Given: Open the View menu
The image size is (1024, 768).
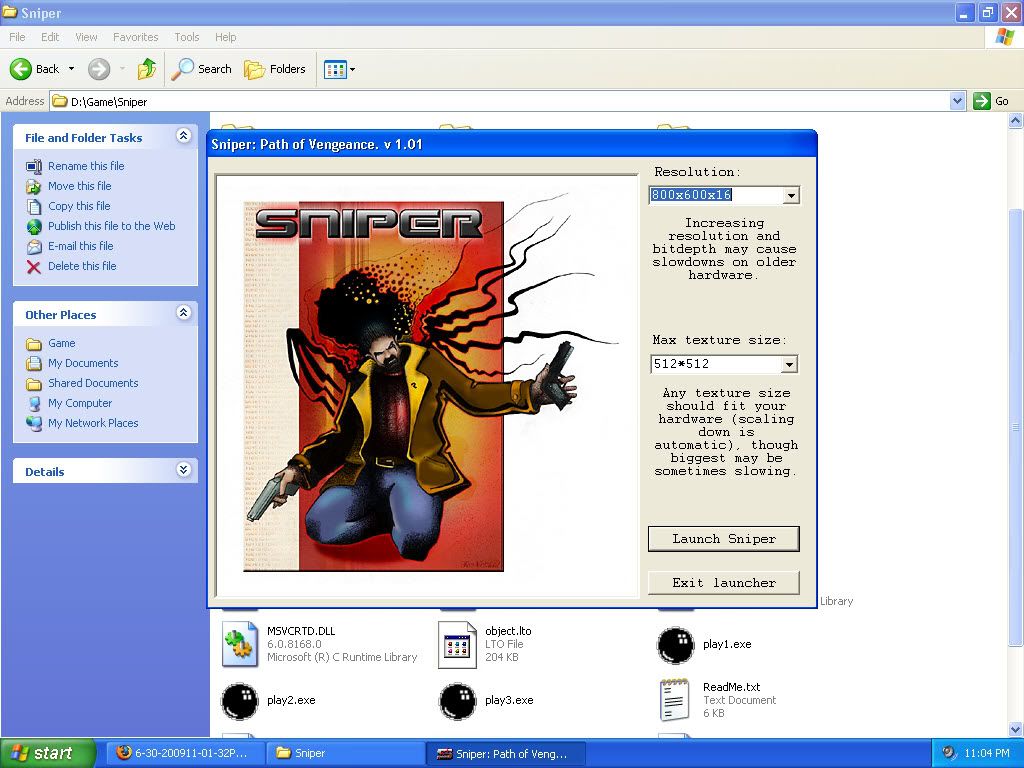Looking at the screenshot, I should click(x=86, y=37).
